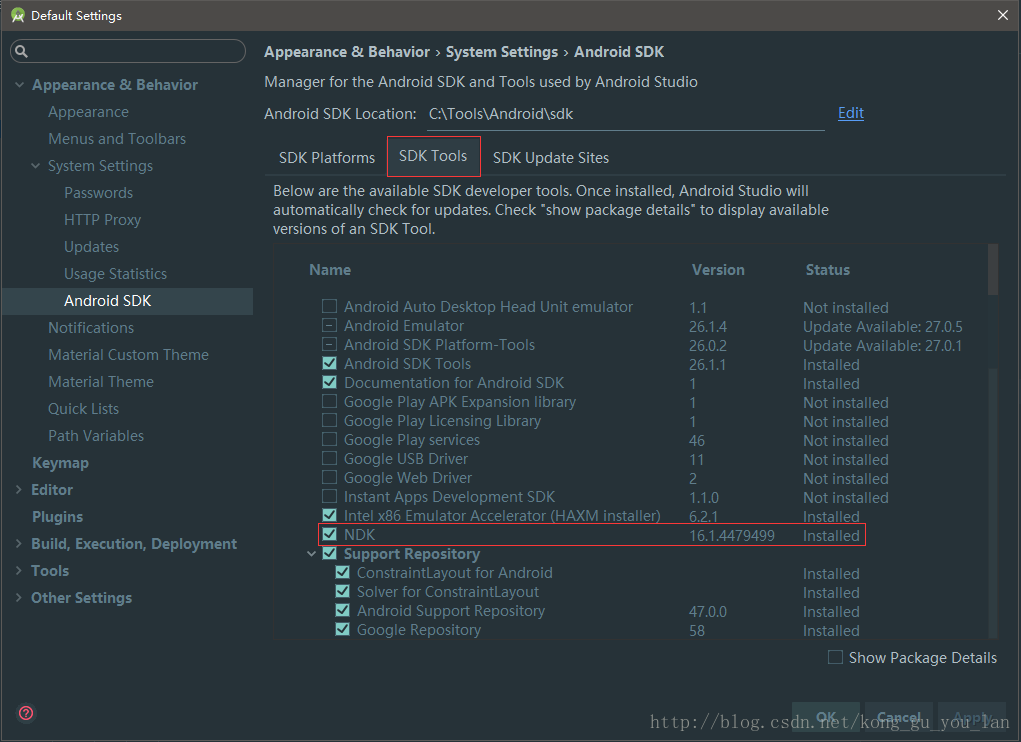The image size is (1021, 742).
Task: Select the SDK Tools tab
Action: tap(433, 156)
